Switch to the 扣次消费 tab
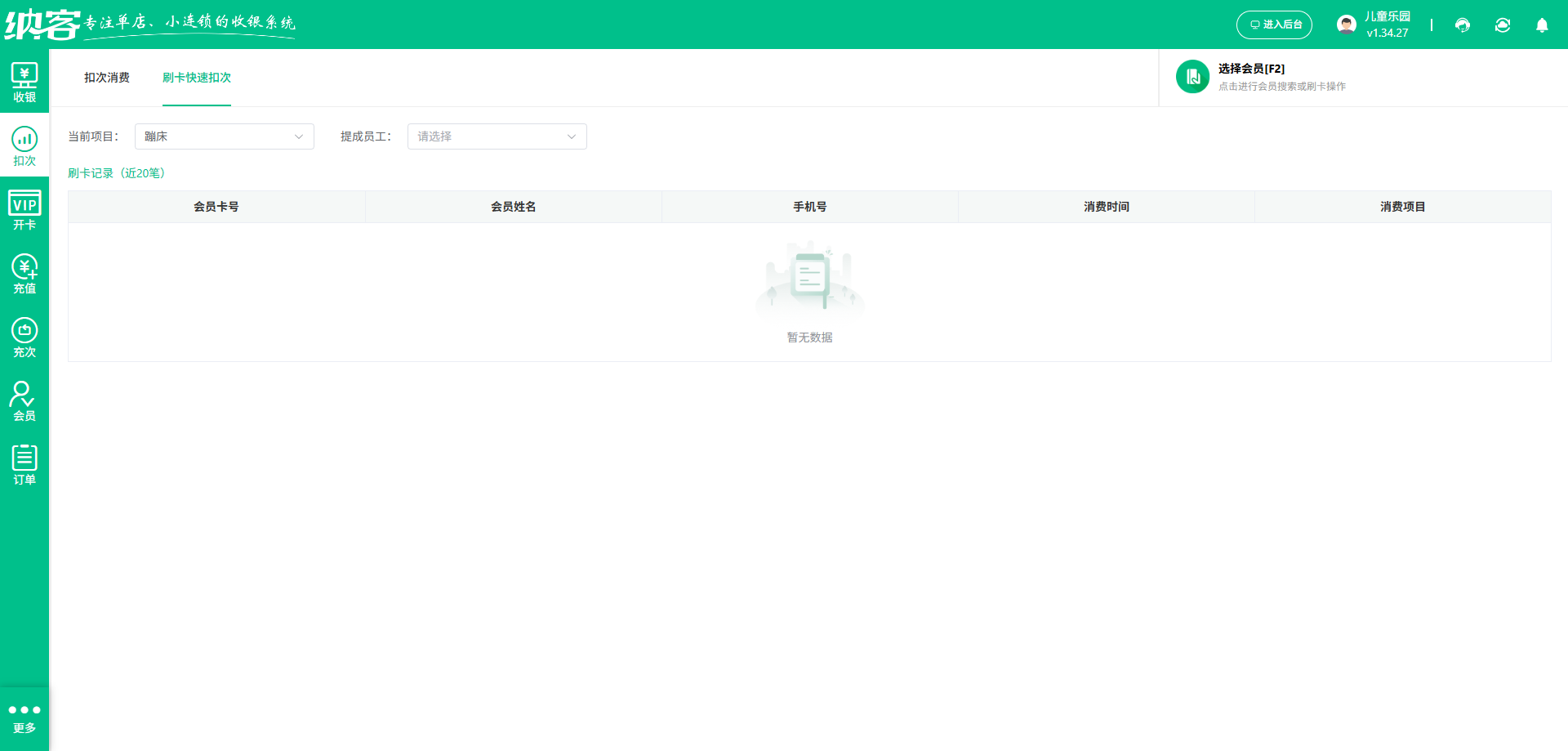This screenshot has width=1568, height=751. pyautogui.click(x=108, y=78)
